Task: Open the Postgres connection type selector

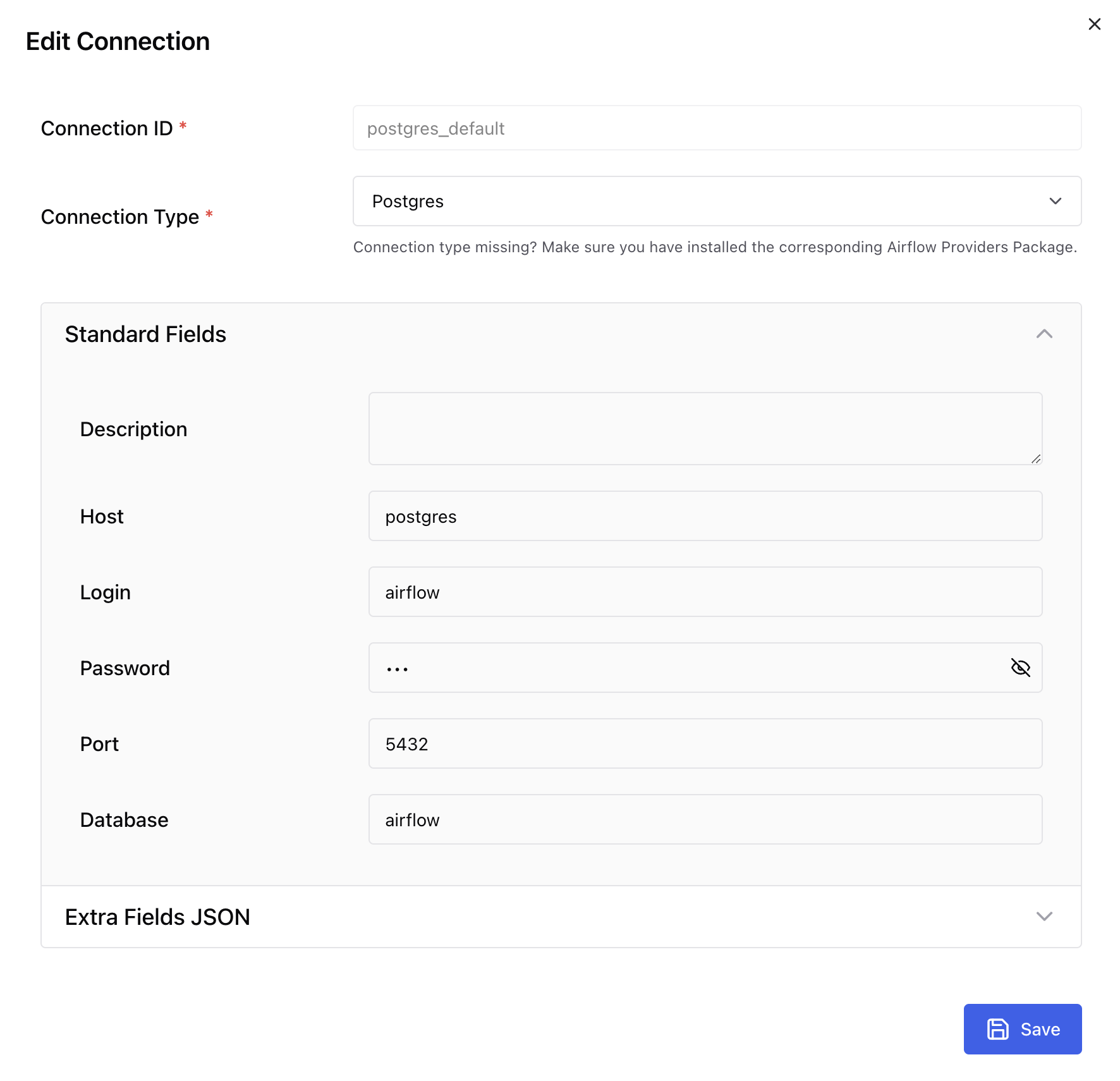Action: tap(695, 201)
